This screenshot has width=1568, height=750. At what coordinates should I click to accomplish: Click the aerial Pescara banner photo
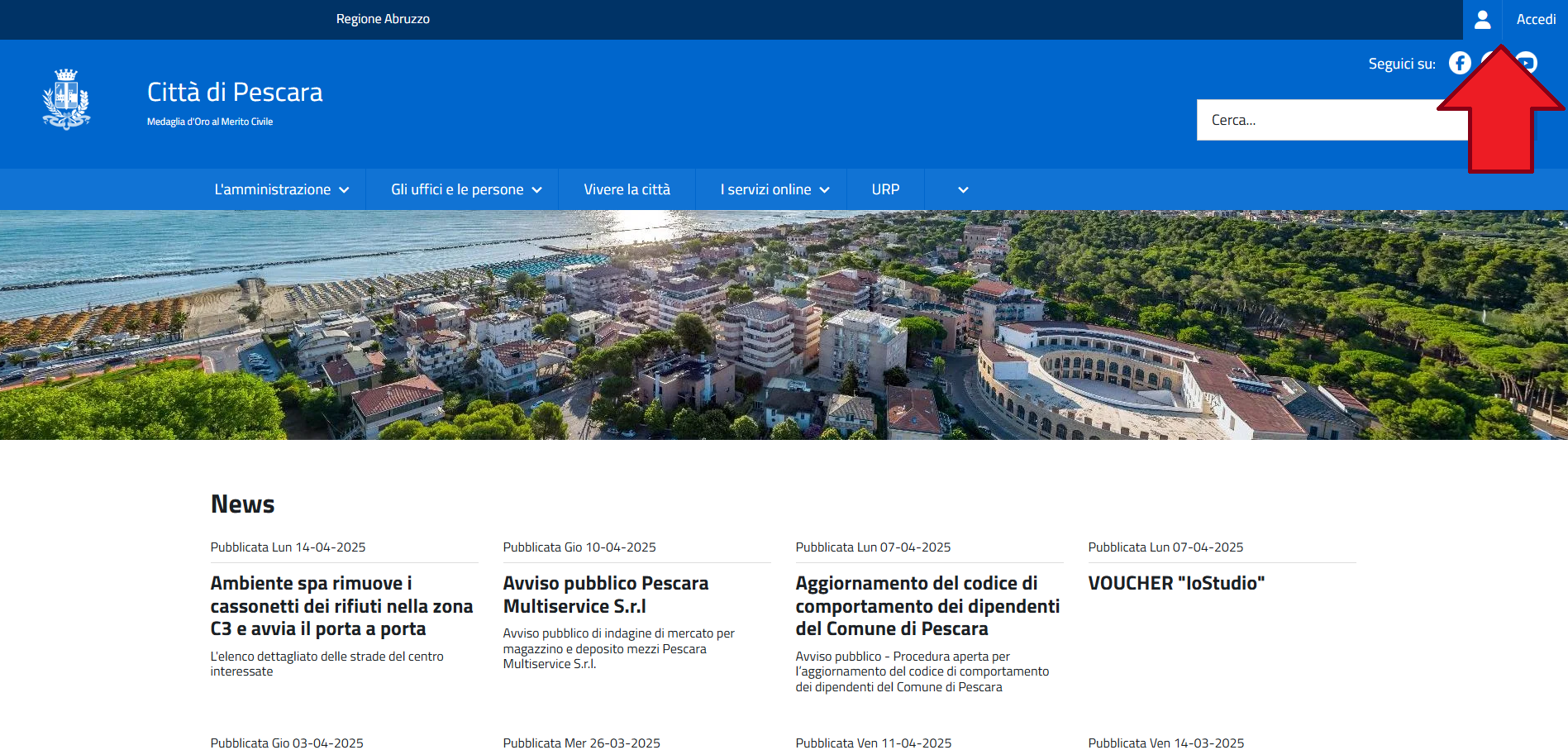click(x=784, y=325)
